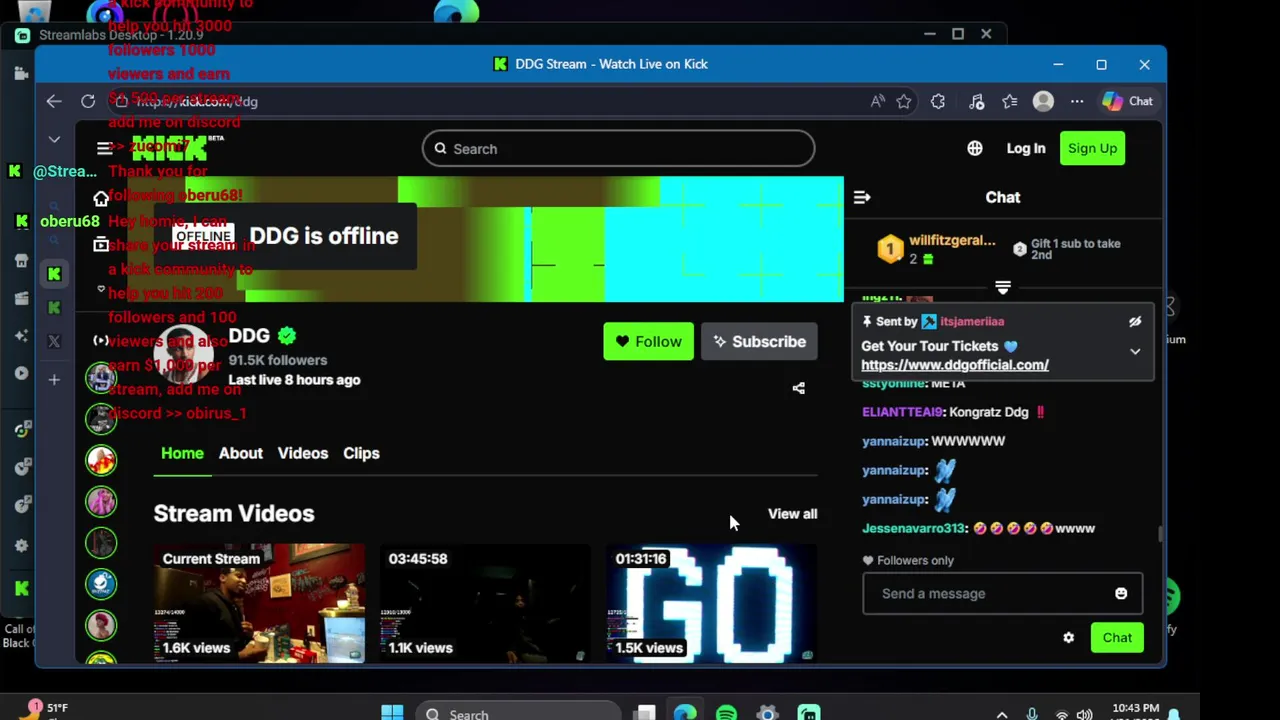Viewport: 1280px width, 720px height.
Task: Add page to browser favorites
Action: (x=904, y=101)
